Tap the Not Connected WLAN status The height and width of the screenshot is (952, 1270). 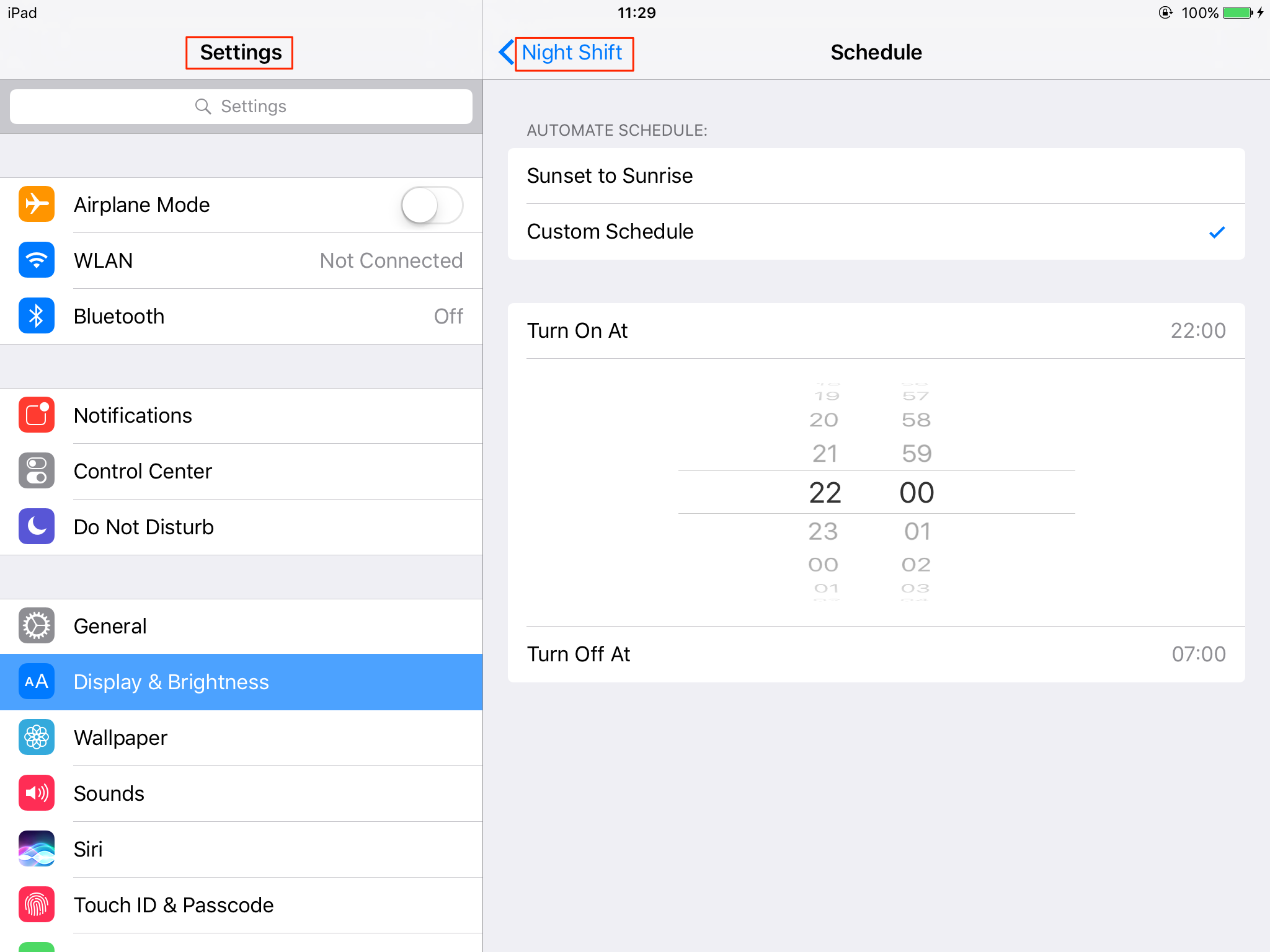(391, 260)
